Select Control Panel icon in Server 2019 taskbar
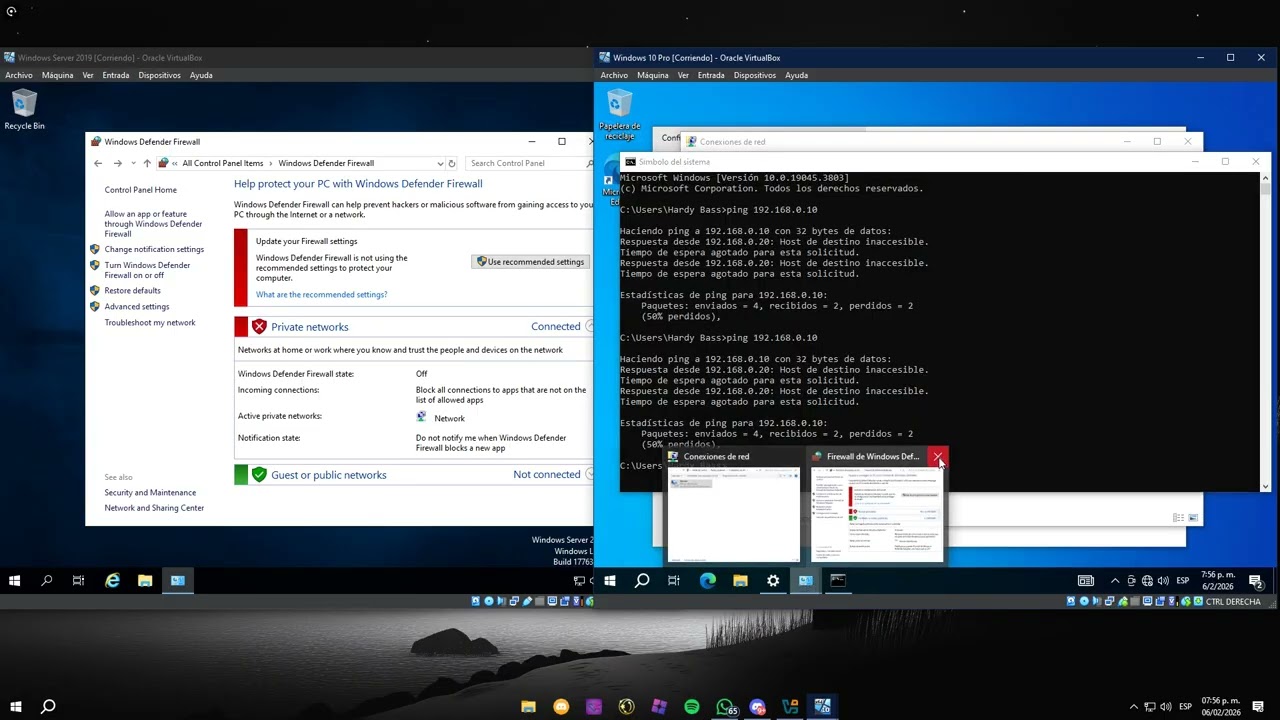 click(177, 580)
